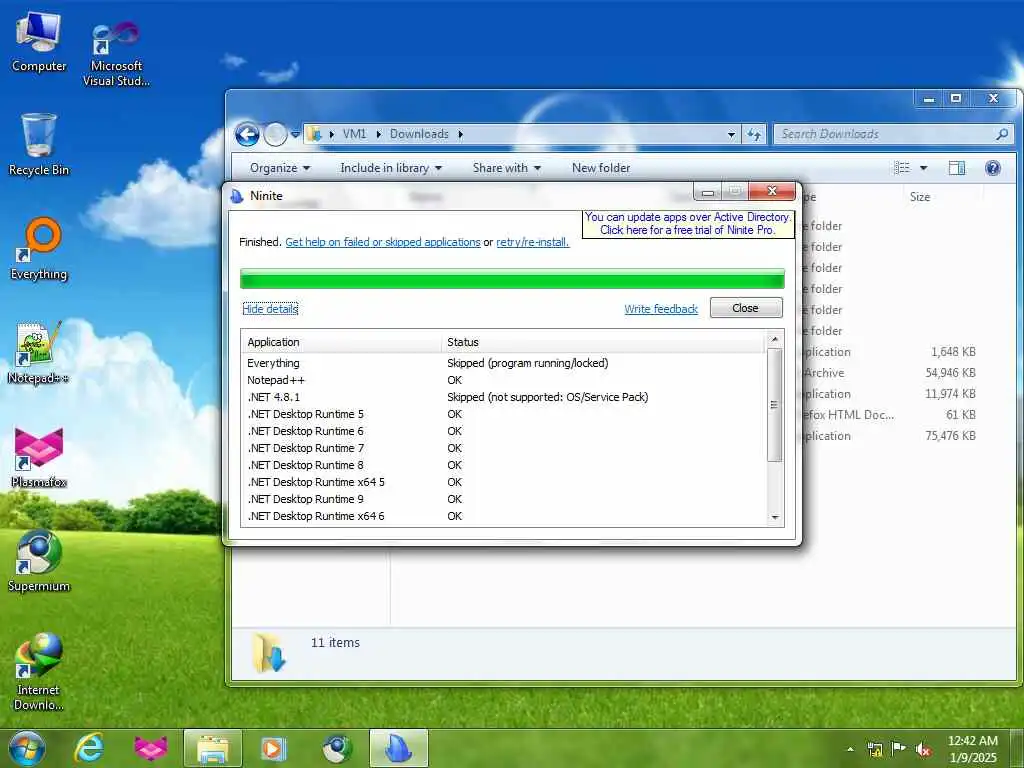Open the Recycle Bin

coord(39,145)
